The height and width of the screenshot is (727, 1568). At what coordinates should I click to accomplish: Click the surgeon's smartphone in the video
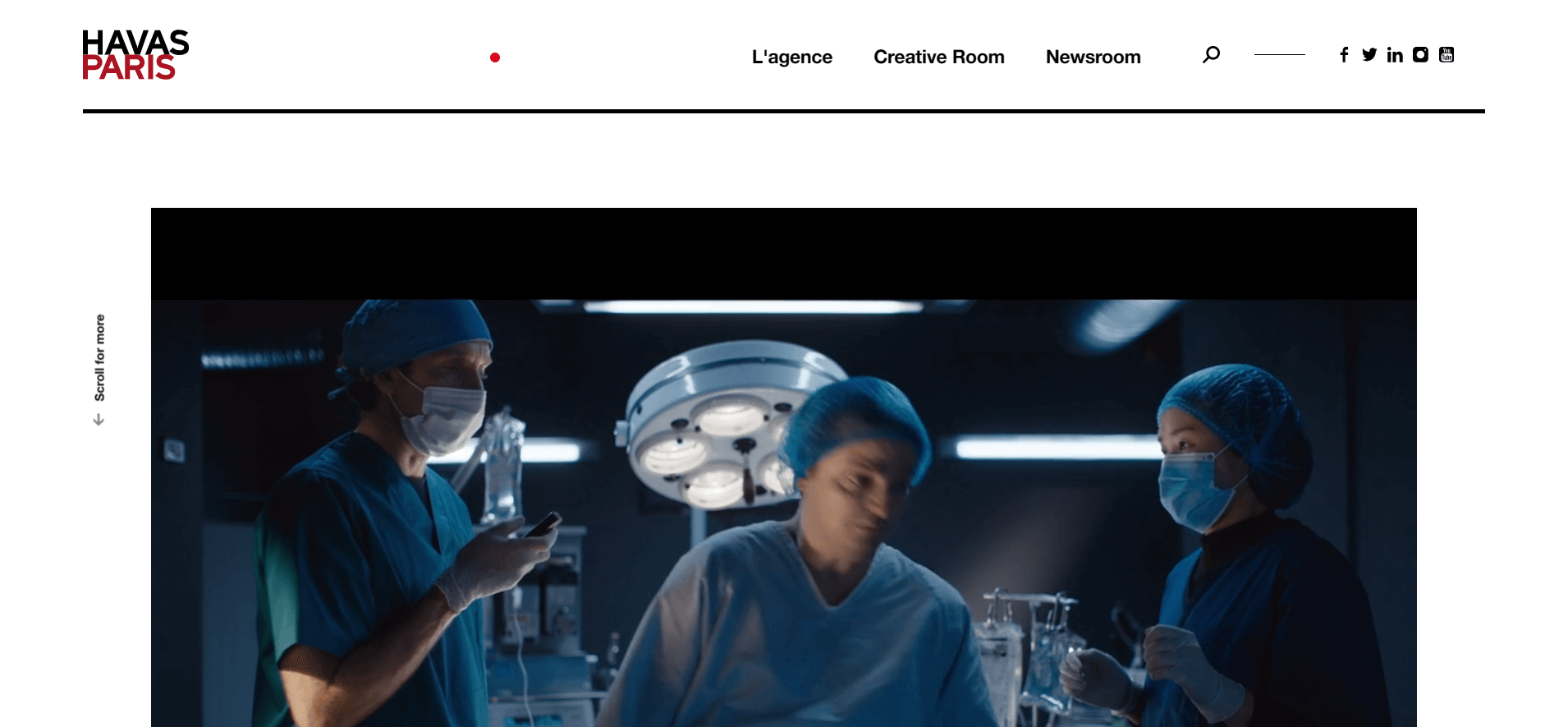(x=543, y=524)
